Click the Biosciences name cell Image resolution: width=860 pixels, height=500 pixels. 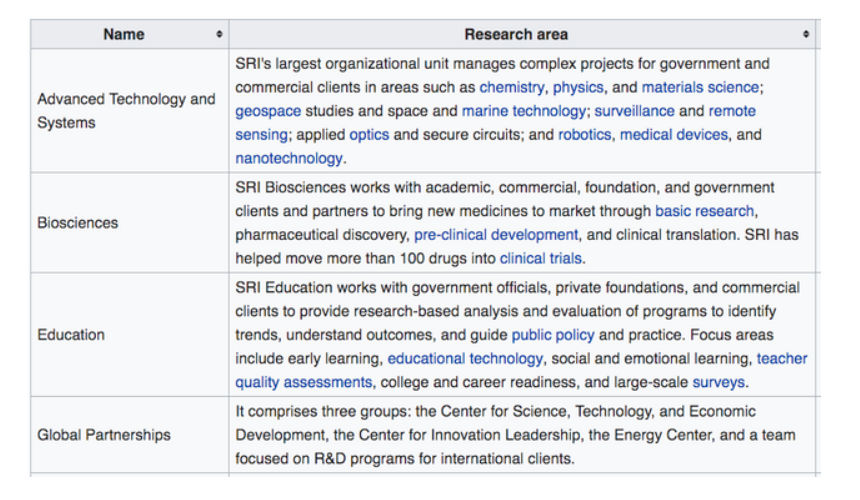click(130, 223)
